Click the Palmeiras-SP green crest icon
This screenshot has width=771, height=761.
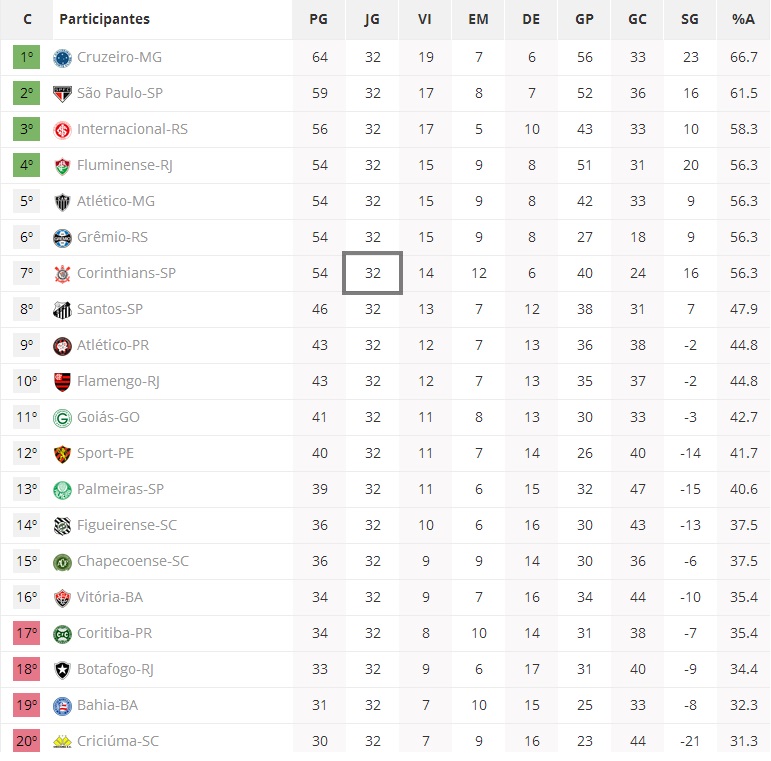pos(62,490)
